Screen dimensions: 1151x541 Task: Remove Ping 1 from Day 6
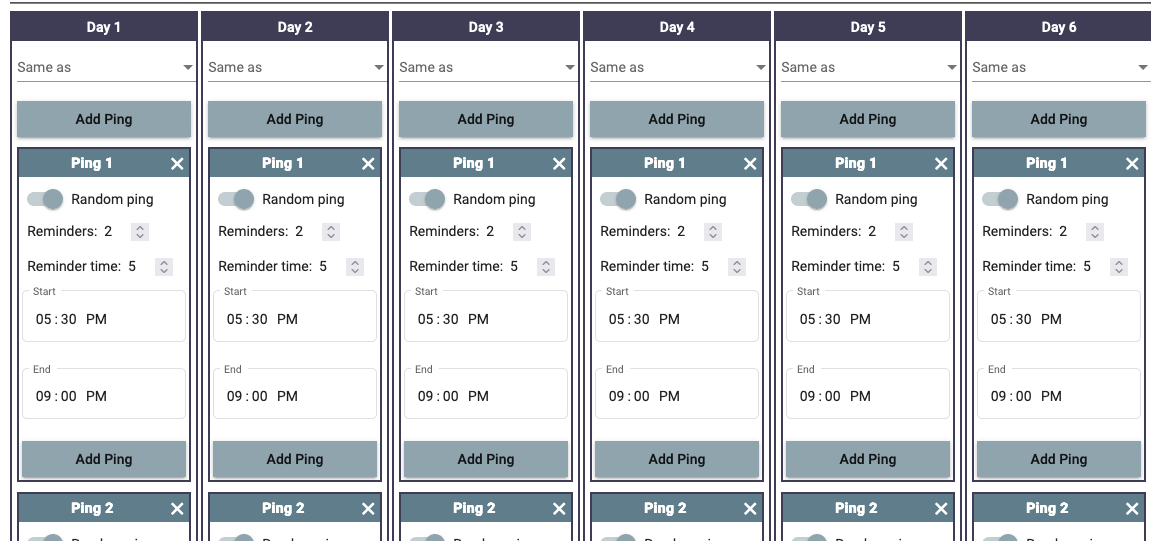coord(1132,164)
